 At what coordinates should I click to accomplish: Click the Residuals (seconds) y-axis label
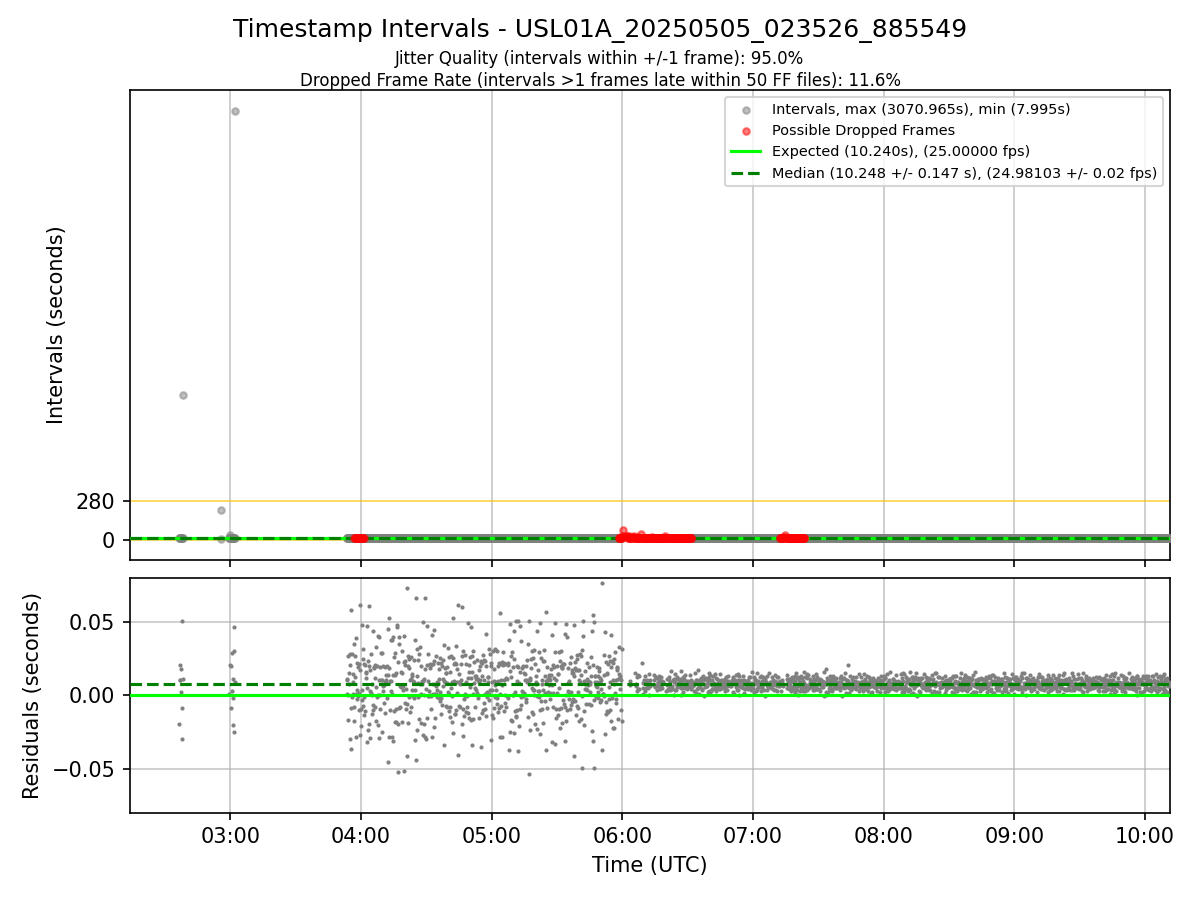(32, 696)
